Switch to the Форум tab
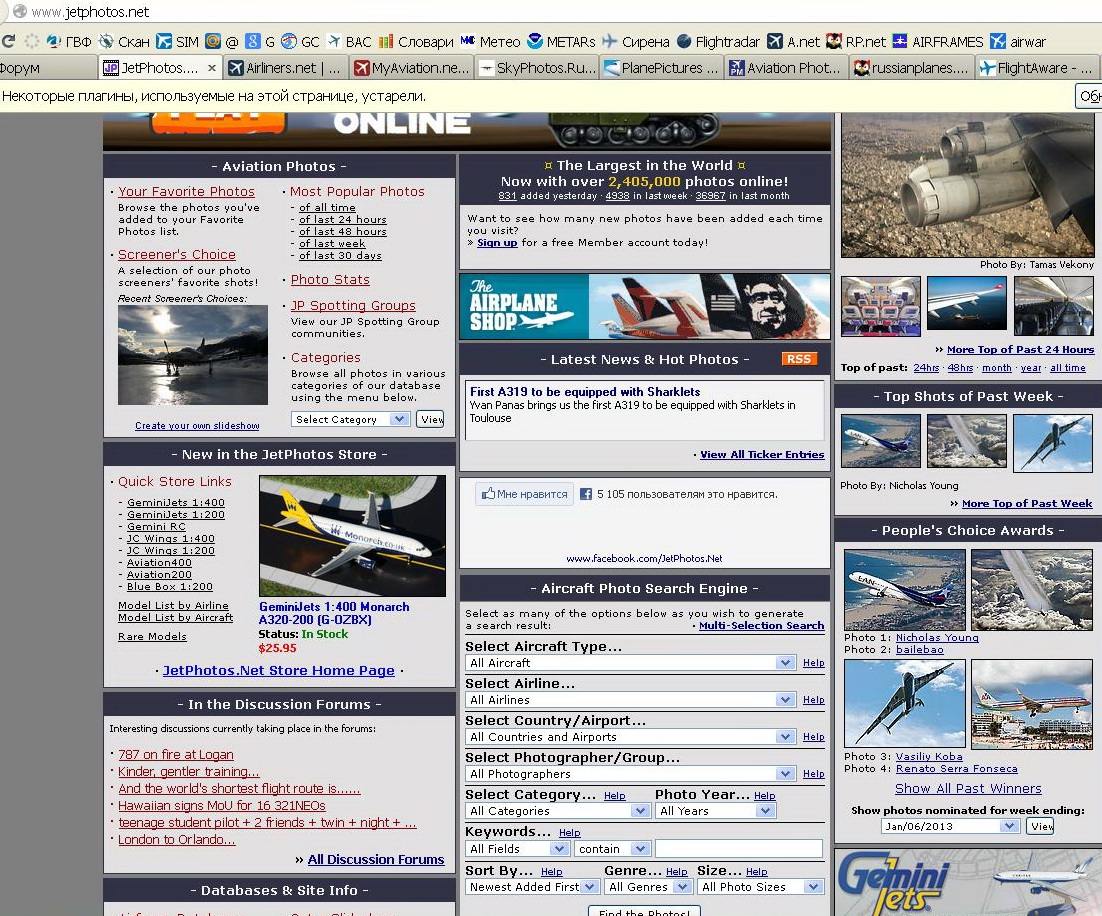Image resolution: width=1102 pixels, height=916 pixels. [x=48, y=67]
